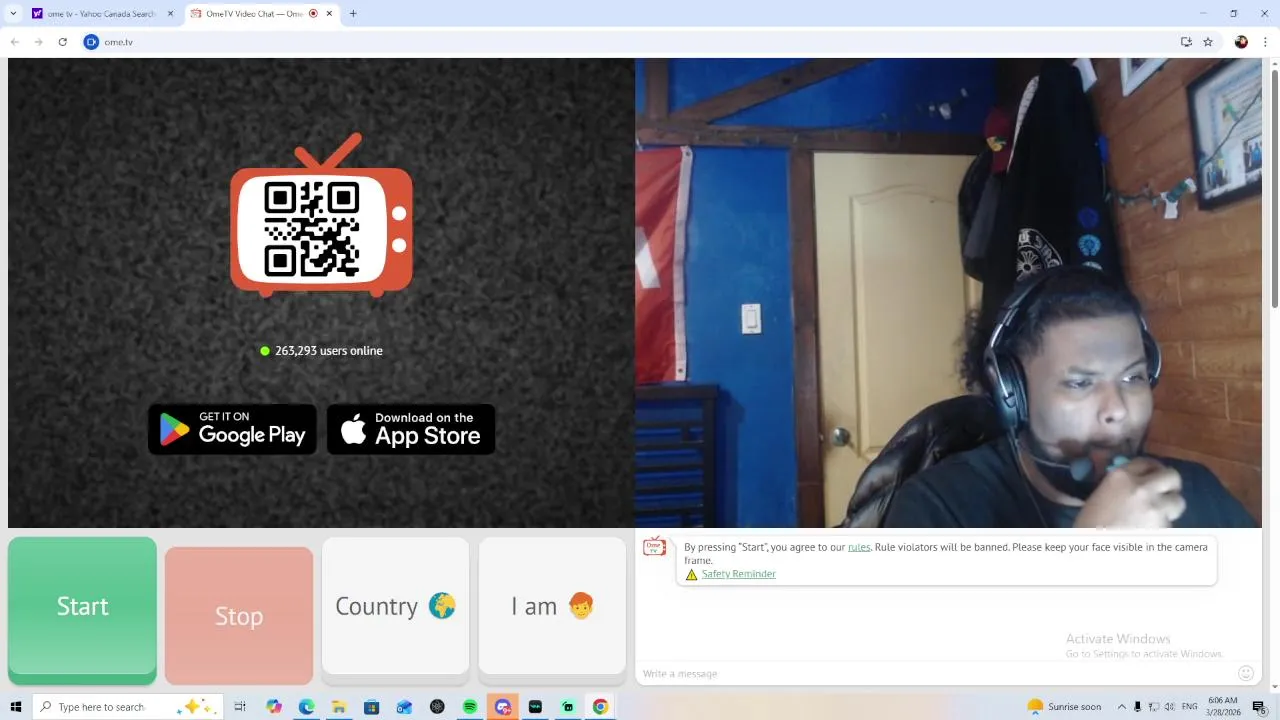The width and height of the screenshot is (1280, 720).
Task: Click the 'Sunrise soon' weather widget
Action: pyautogui.click(x=1064, y=707)
